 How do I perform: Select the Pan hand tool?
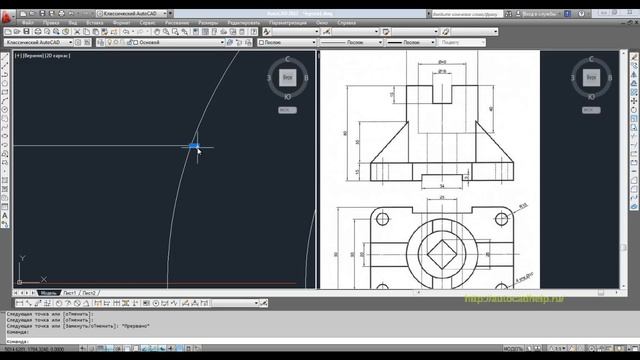(157, 31)
